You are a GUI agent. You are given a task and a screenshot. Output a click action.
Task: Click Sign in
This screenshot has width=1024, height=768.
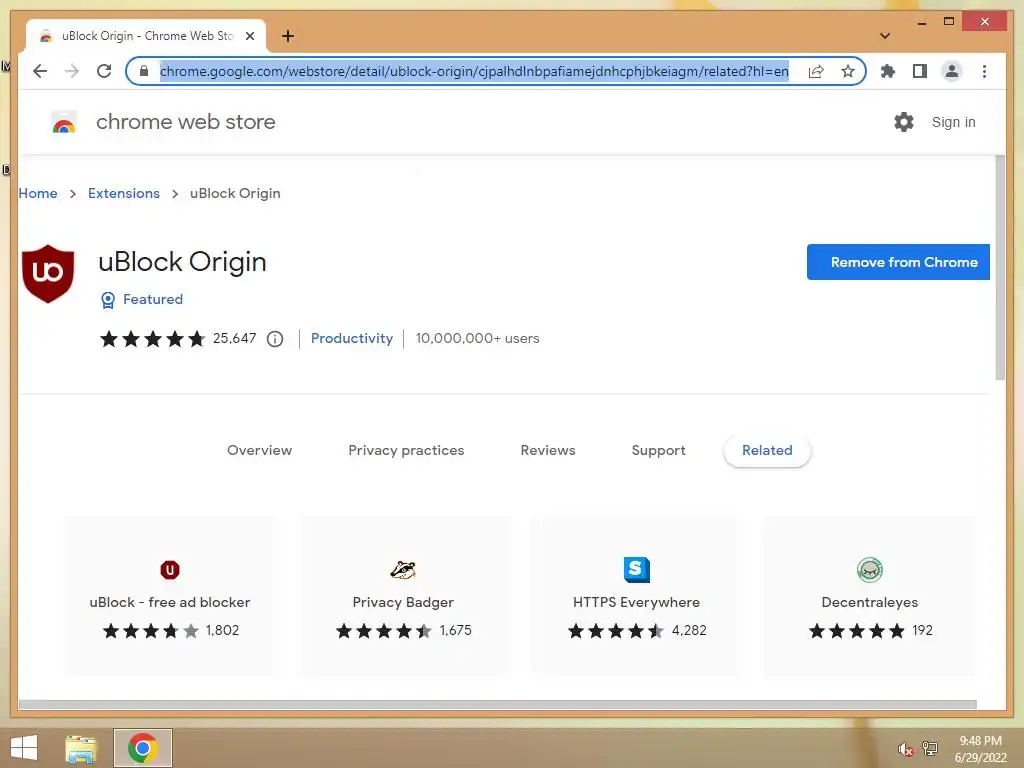pyautogui.click(x=953, y=122)
